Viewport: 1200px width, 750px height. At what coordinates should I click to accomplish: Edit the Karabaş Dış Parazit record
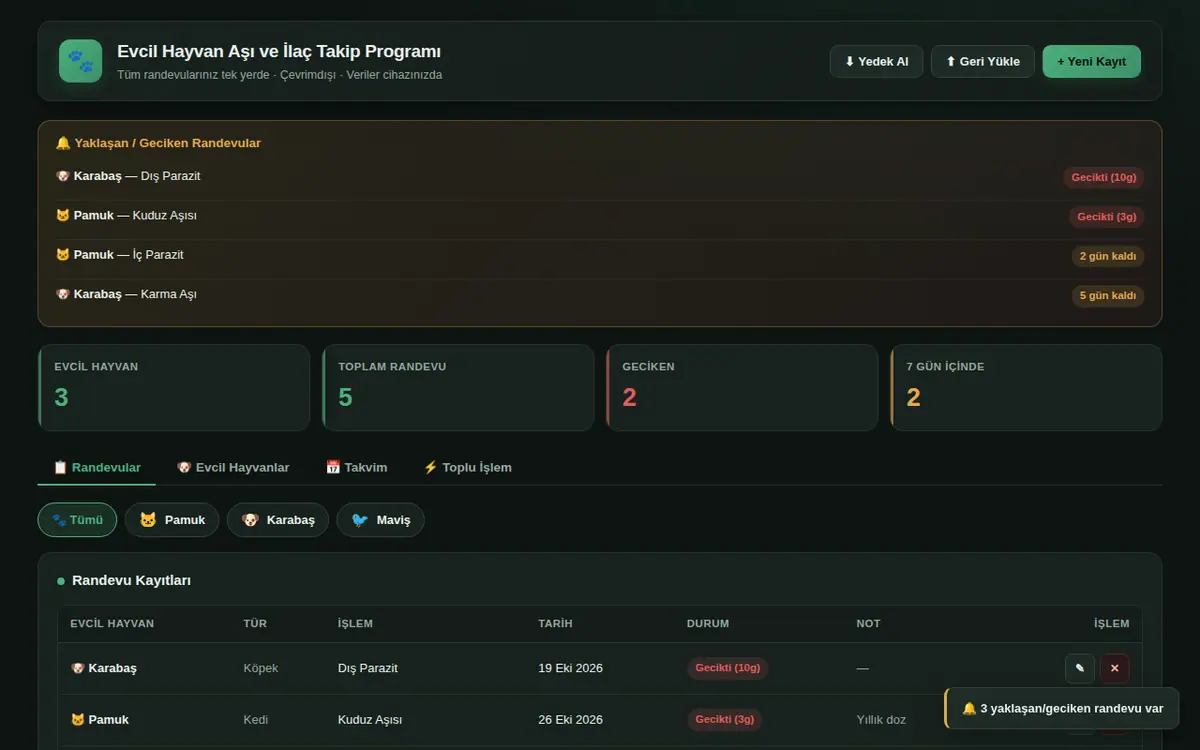point(1080,668)
